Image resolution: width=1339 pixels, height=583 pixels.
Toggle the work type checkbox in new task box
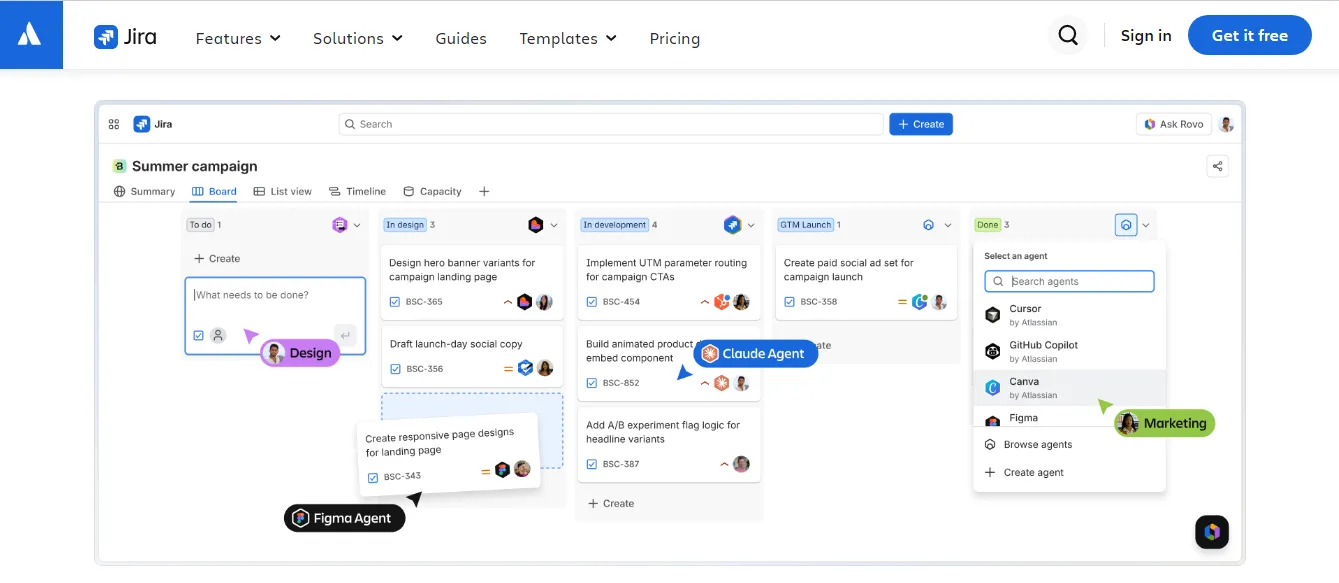coord(198,335)
